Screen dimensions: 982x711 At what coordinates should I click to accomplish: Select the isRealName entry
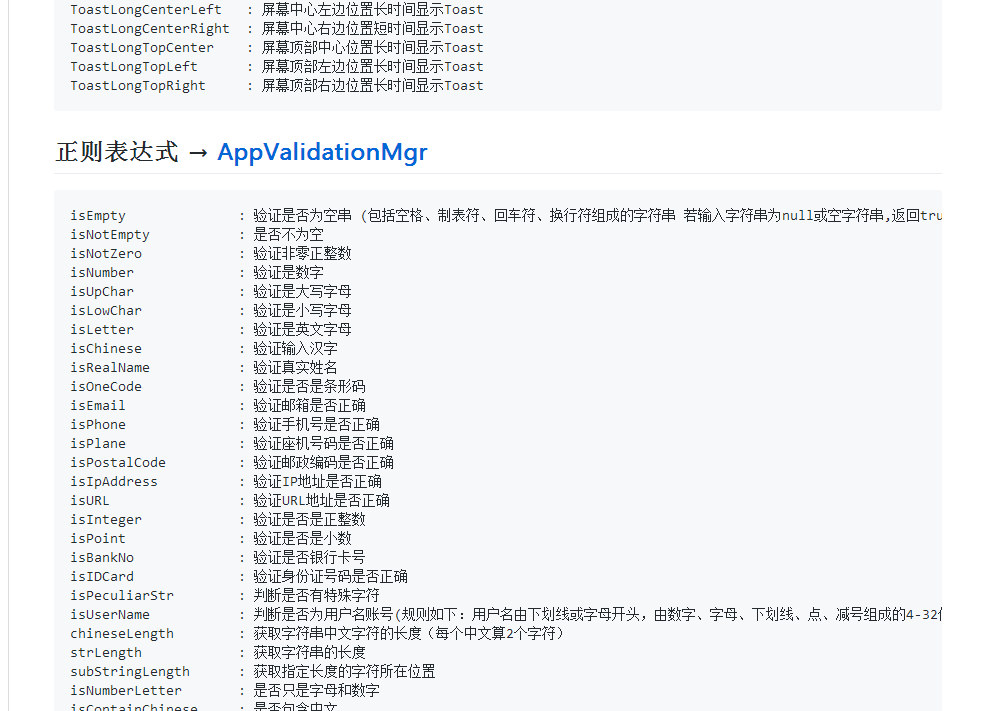pyautogui.click(x=110, y=368)
